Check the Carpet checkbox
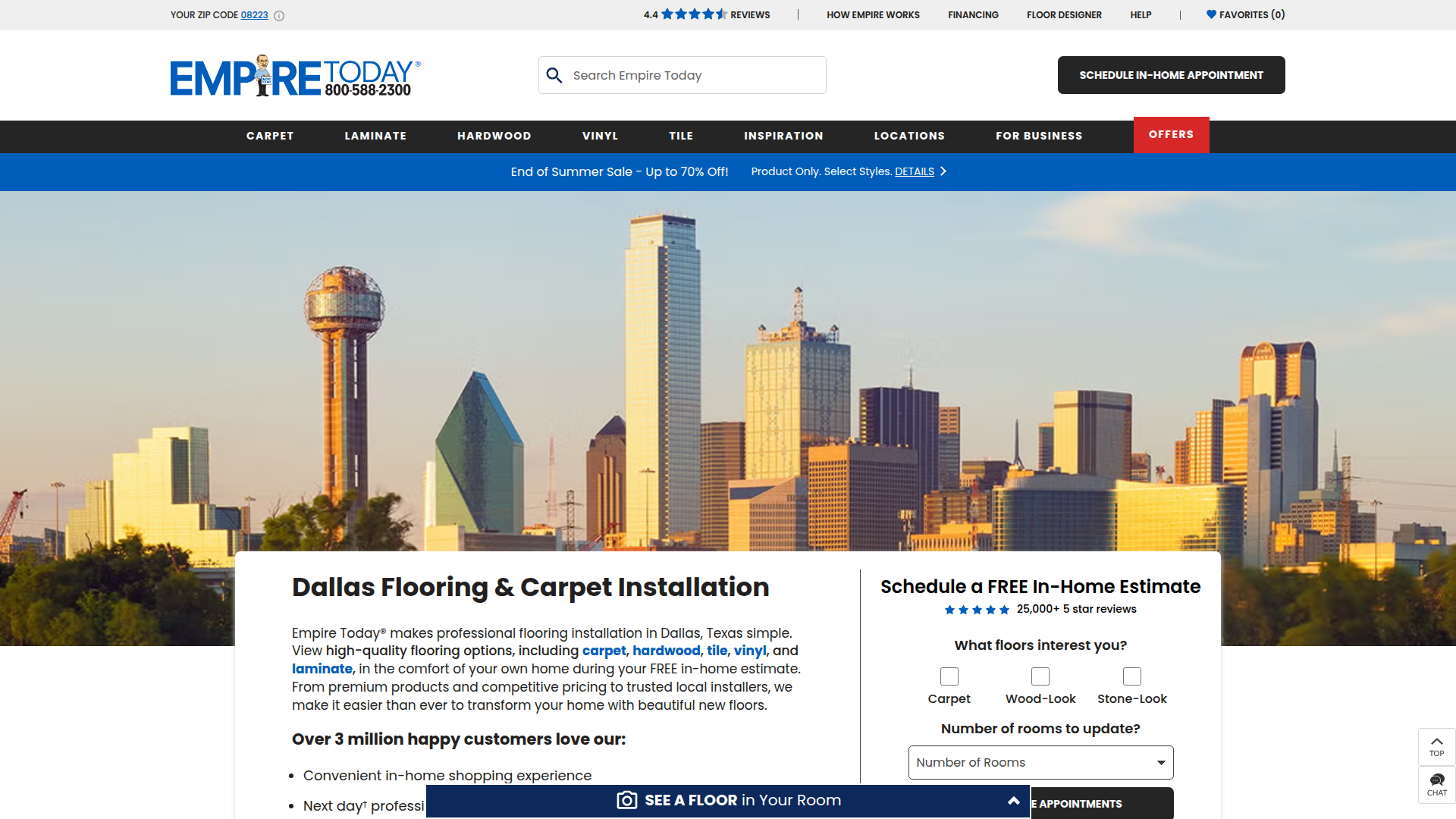 [x=949, y=676]
